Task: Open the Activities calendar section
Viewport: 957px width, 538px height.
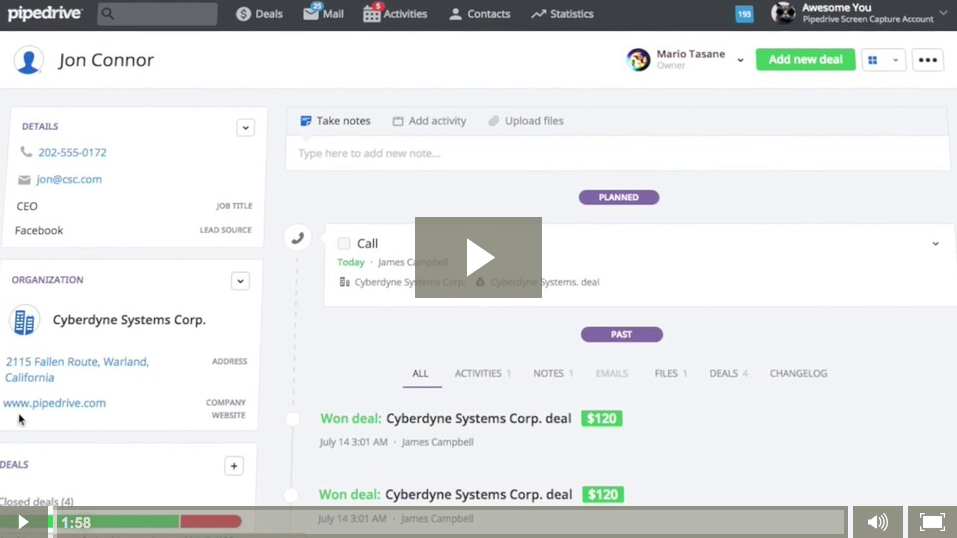Action: [395, 13]
